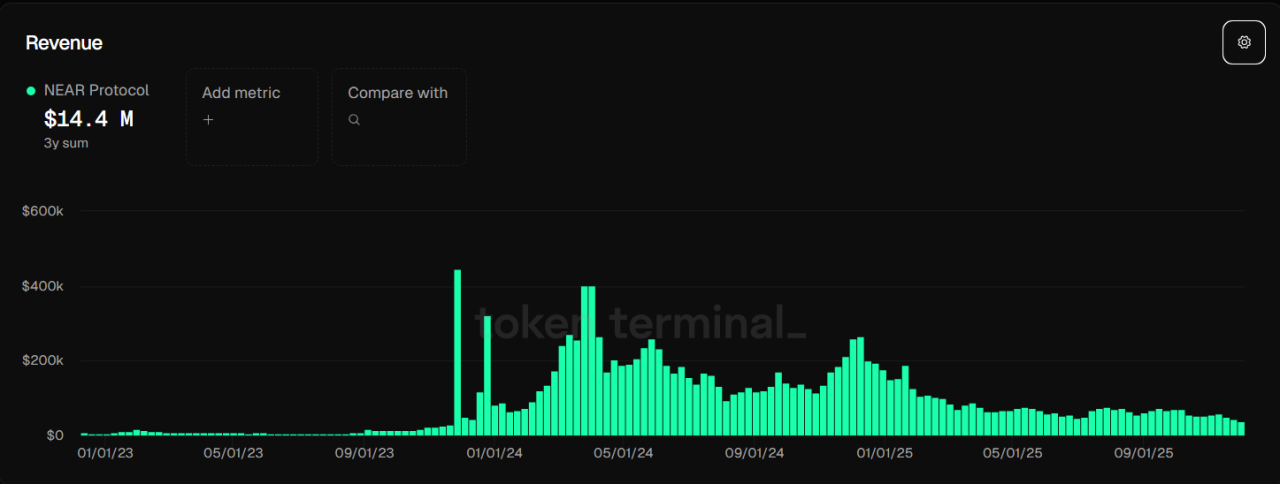
Task: Click the plus icon under Add metric
Action: pyautogui.click(x=208, y=120)
